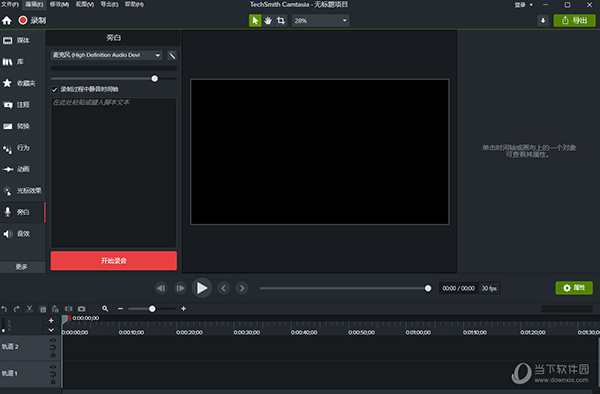Click the camera snapshot icon

pos(82,309)
